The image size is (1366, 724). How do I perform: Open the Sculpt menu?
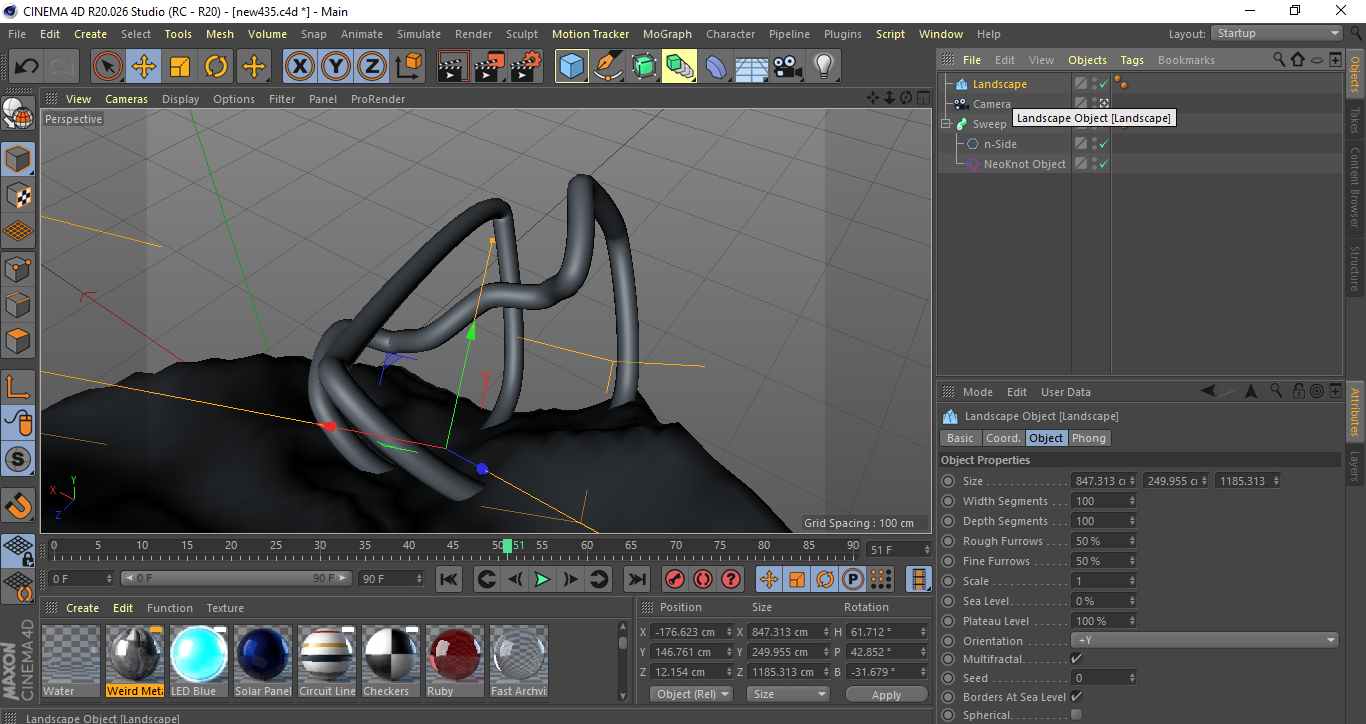[522, 34]
